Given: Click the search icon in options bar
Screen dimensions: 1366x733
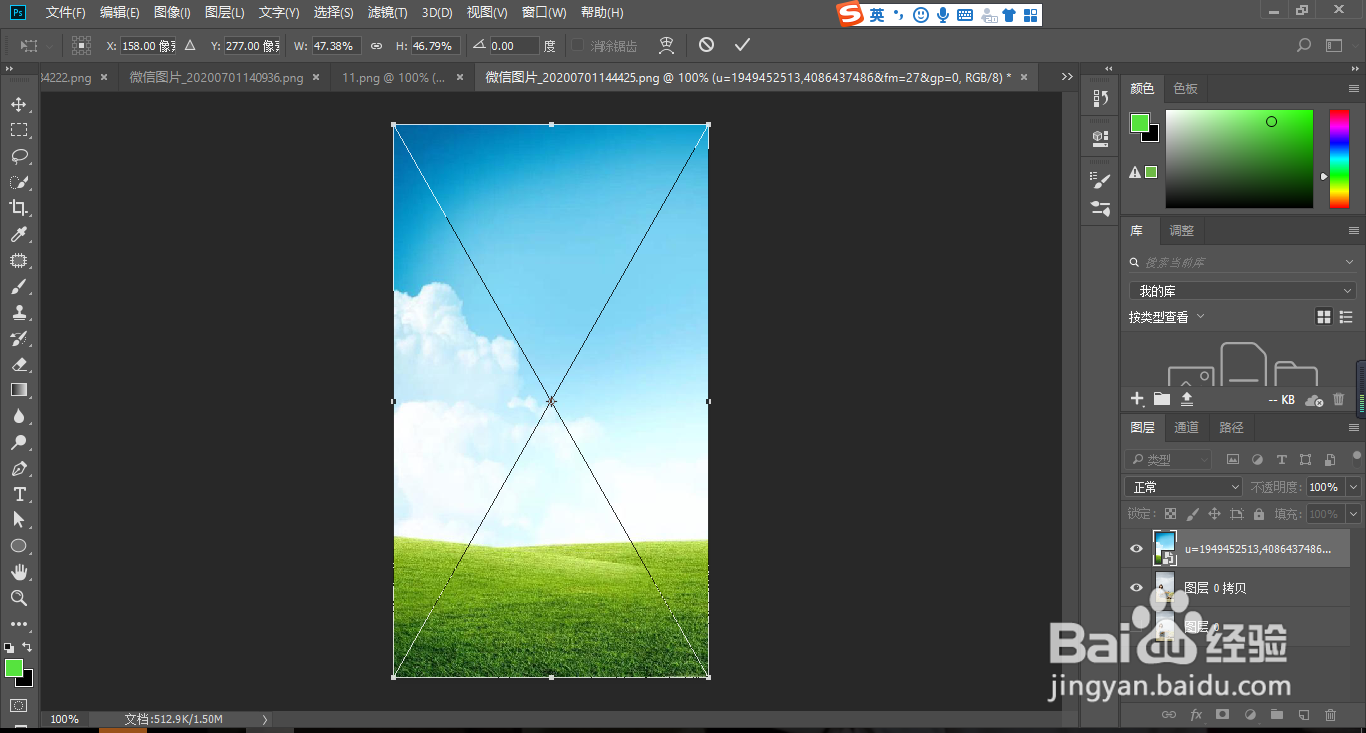Looking at the screenshot, I should (x=1303, y=45).
